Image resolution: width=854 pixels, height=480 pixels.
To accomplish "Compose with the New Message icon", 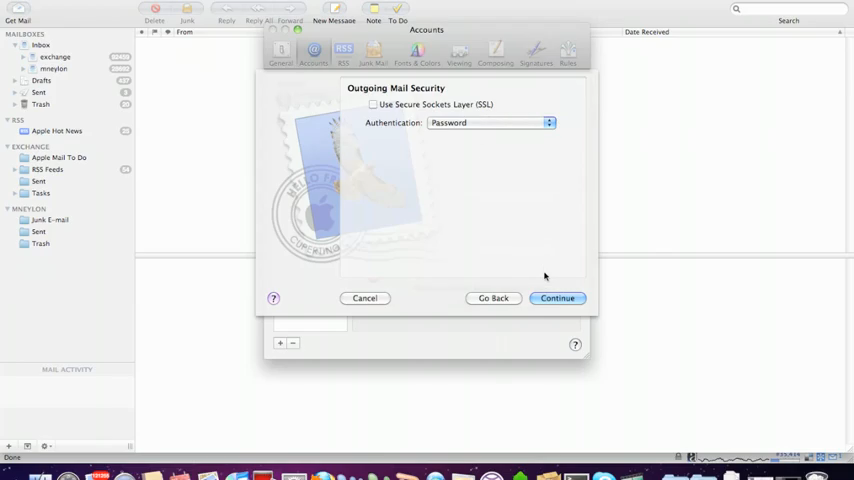I will click(x=334, y=8).
